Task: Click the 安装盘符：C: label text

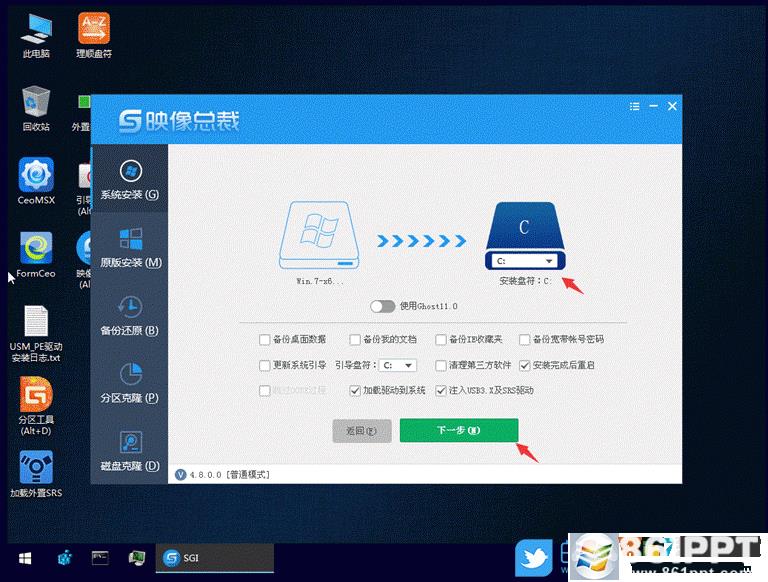Action: (525, 281)
